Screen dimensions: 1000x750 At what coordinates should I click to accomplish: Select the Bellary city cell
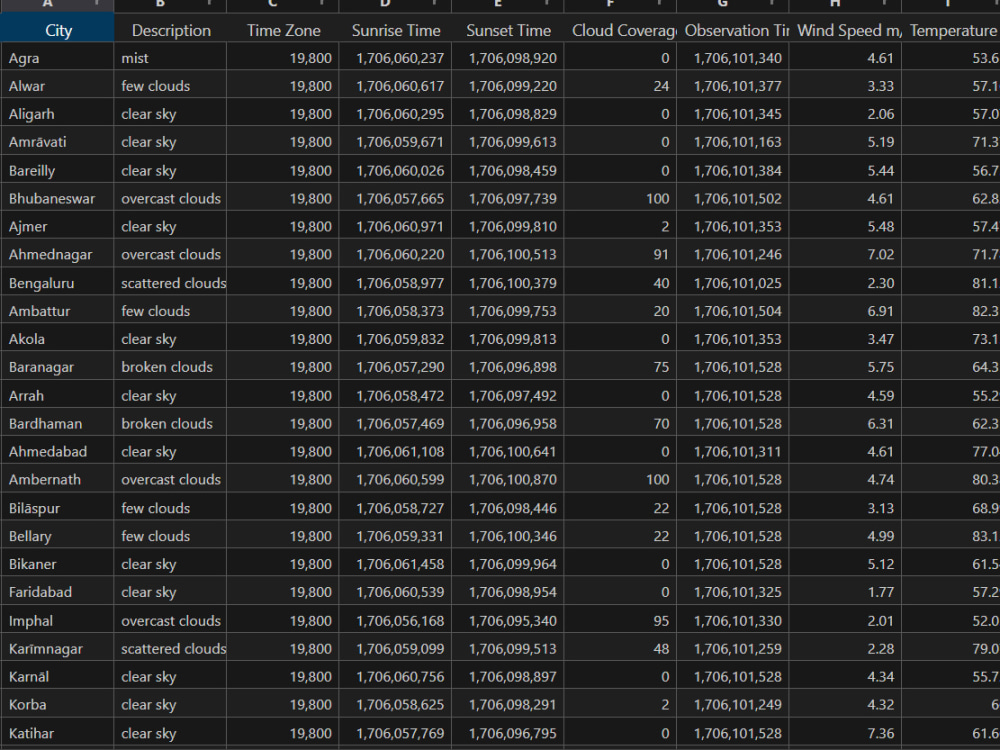tap(57, 536)
